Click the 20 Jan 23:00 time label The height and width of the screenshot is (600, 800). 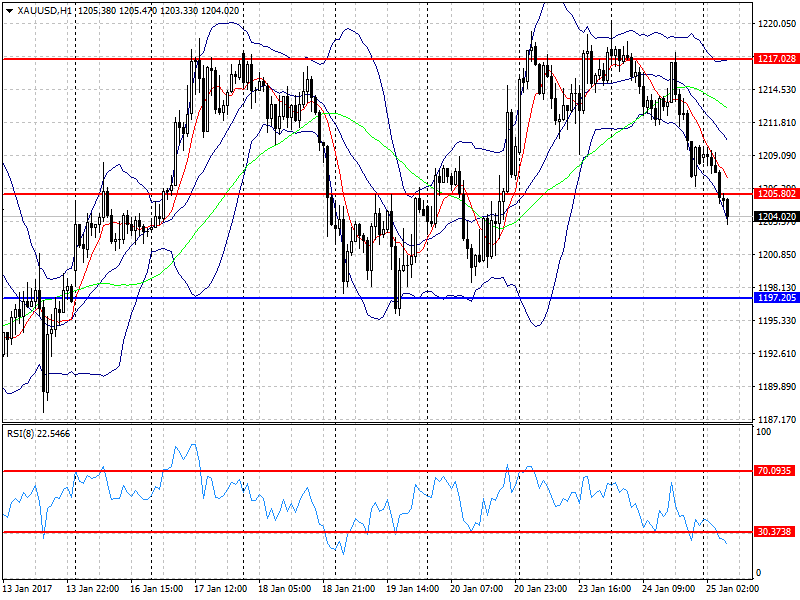[x=540, y=588]
